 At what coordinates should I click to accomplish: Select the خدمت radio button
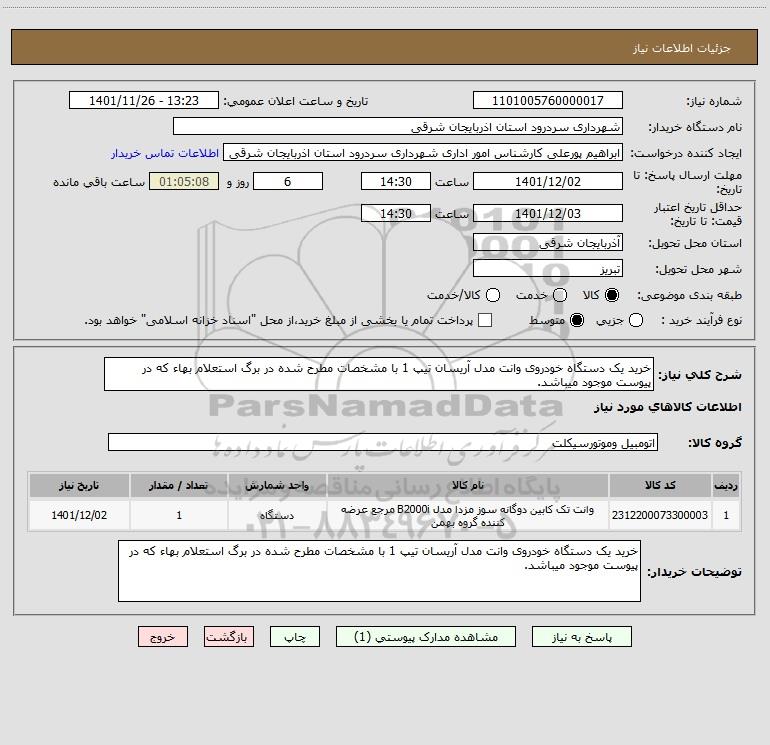[x=560, y=295]
